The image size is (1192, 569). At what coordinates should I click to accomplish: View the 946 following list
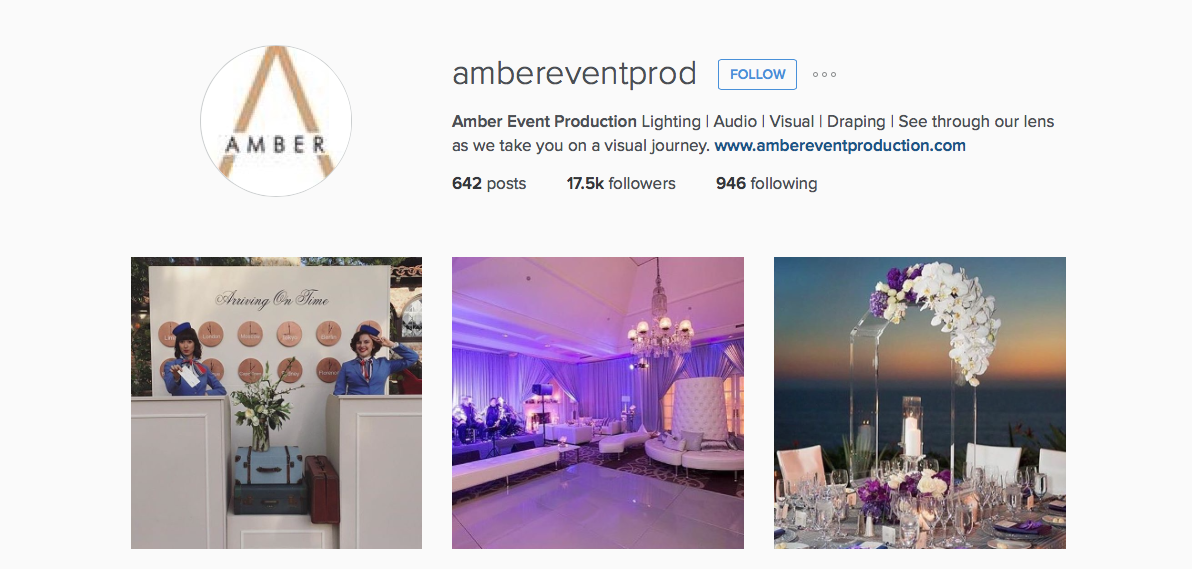click(x=766, y=183)
